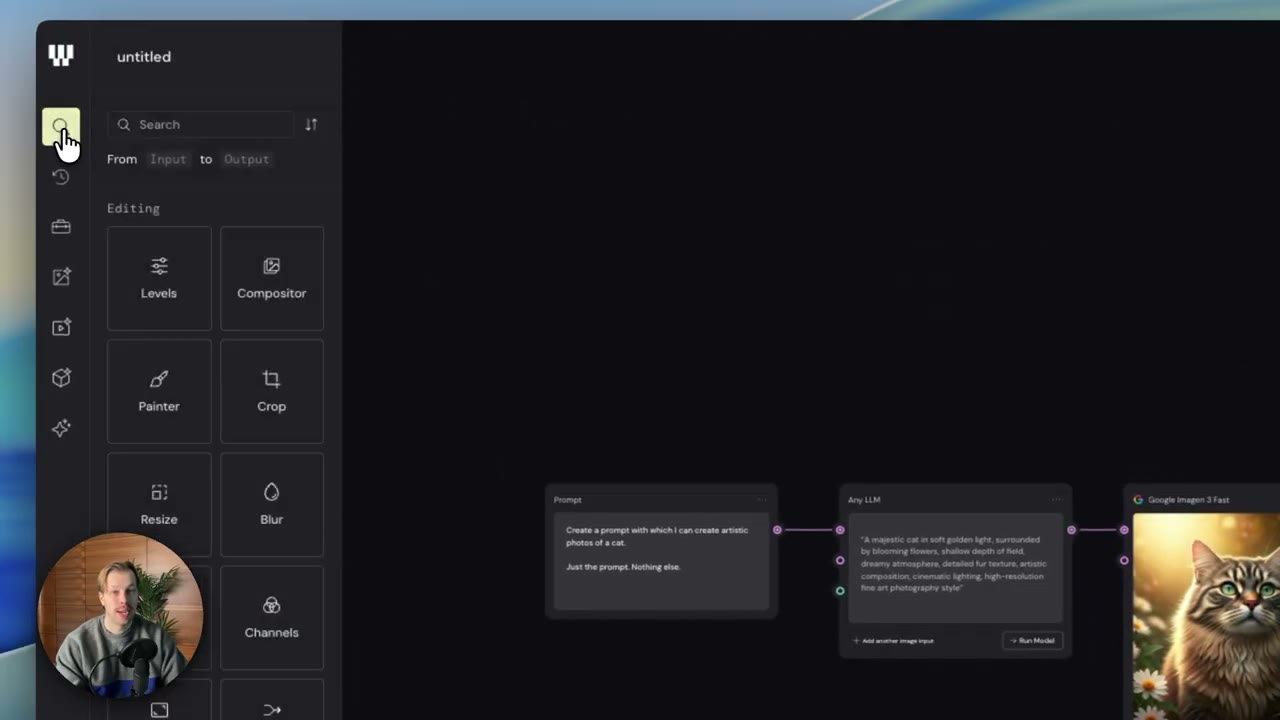Add the Compositor editing node
The width and height of the screenshot is (1280, 720).
(272, 278)
